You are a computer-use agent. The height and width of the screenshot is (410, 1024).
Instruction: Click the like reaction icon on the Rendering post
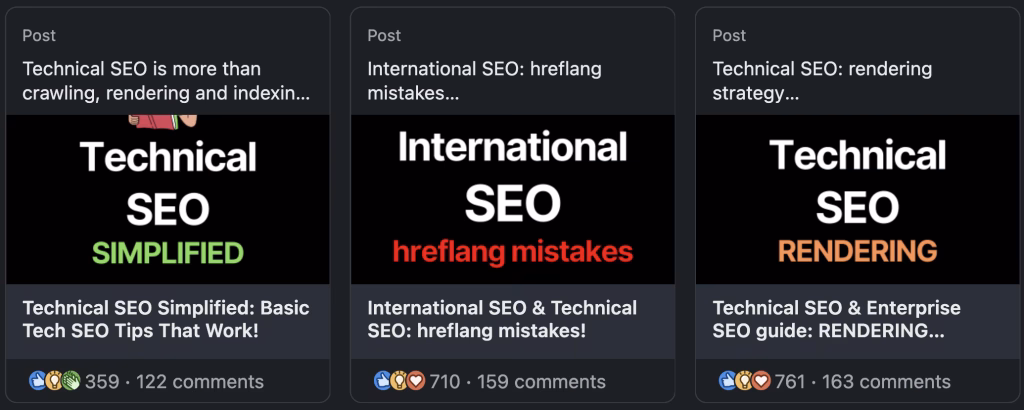tap(728, 381)
